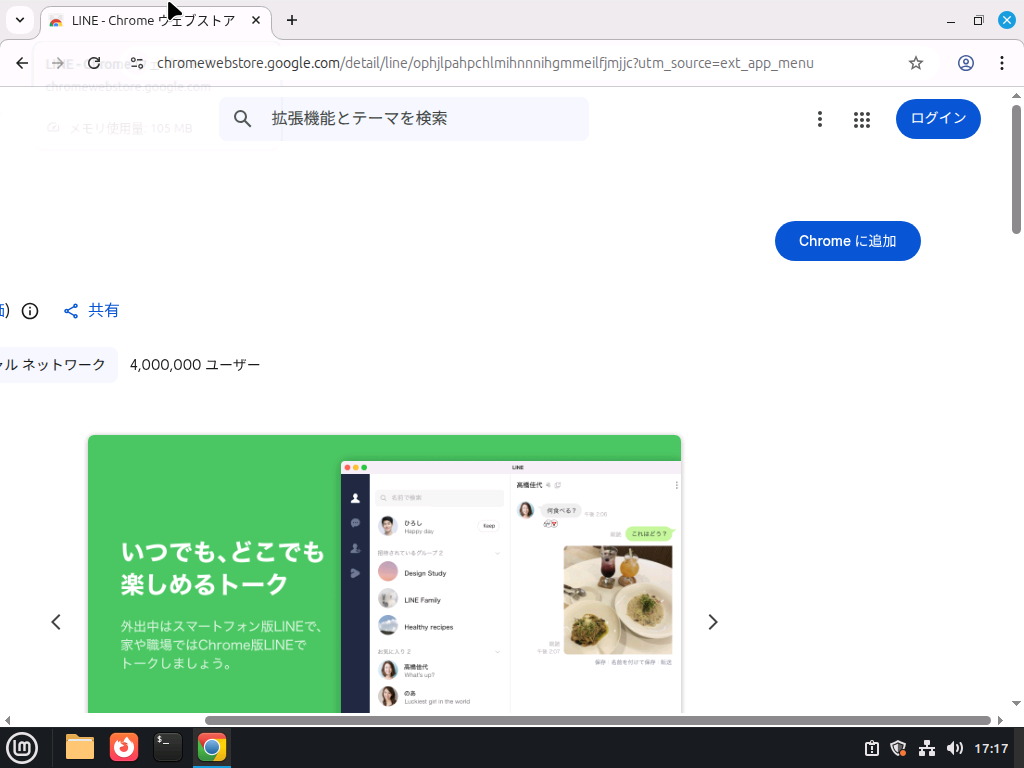
Task: Open the Web Store three-dot options menu
Action: (820, 119)
